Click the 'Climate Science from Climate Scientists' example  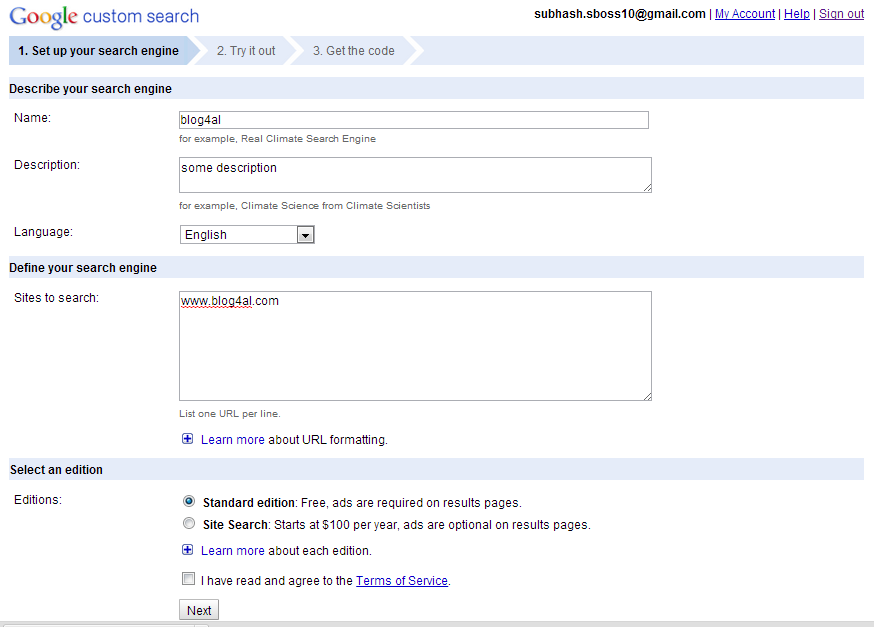point(336,206)
